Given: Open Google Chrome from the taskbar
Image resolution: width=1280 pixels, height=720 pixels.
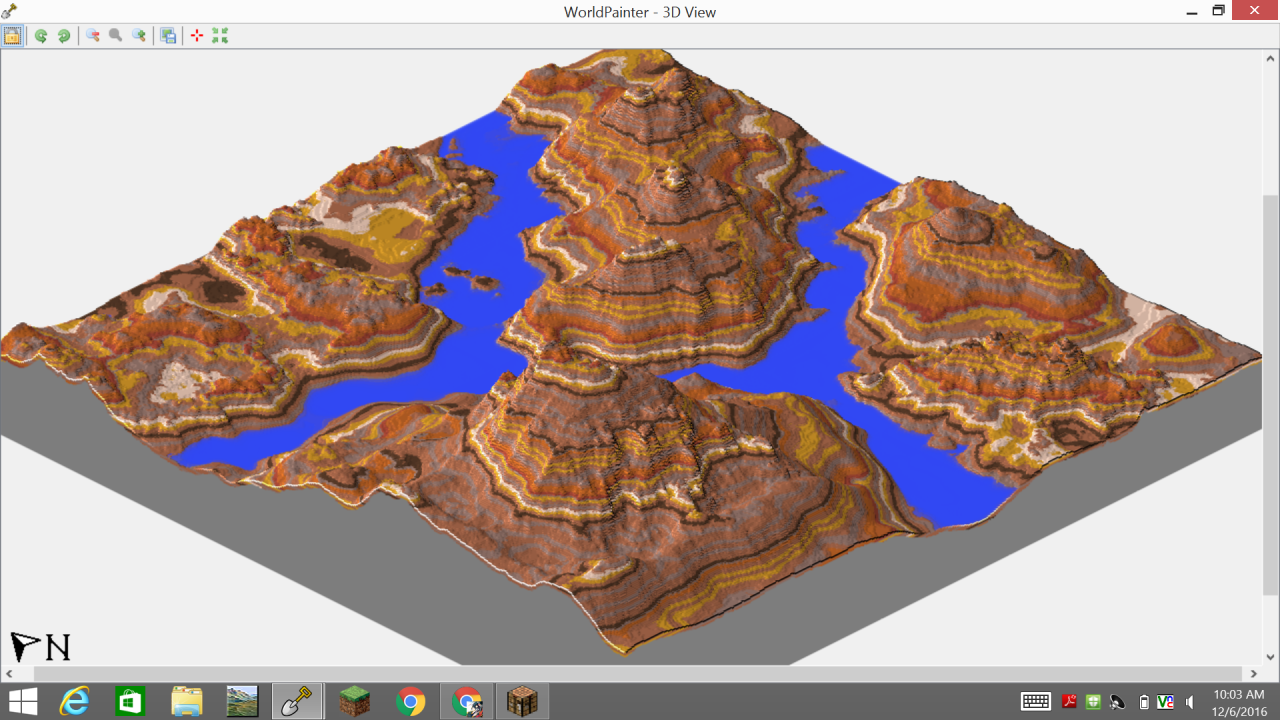Looking at the screenshot, I should click(x=408, y=700).
